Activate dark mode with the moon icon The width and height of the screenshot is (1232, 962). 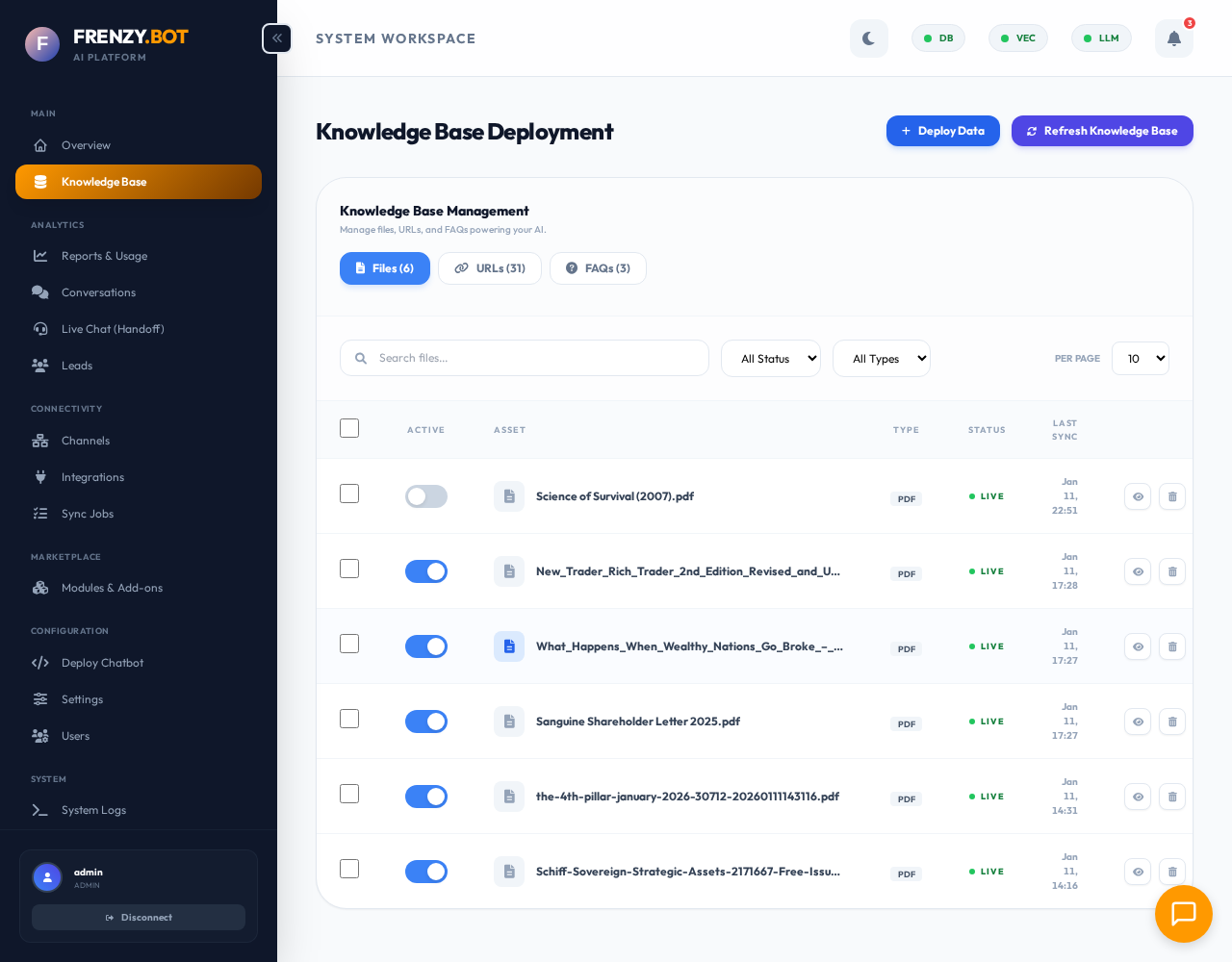(868, 38)
